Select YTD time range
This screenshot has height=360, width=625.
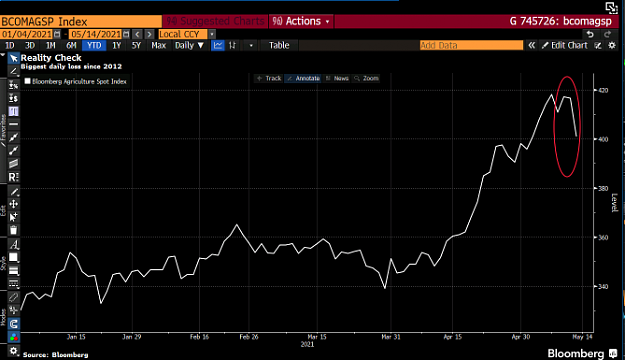pyautogui.click(x=94, y=45)
